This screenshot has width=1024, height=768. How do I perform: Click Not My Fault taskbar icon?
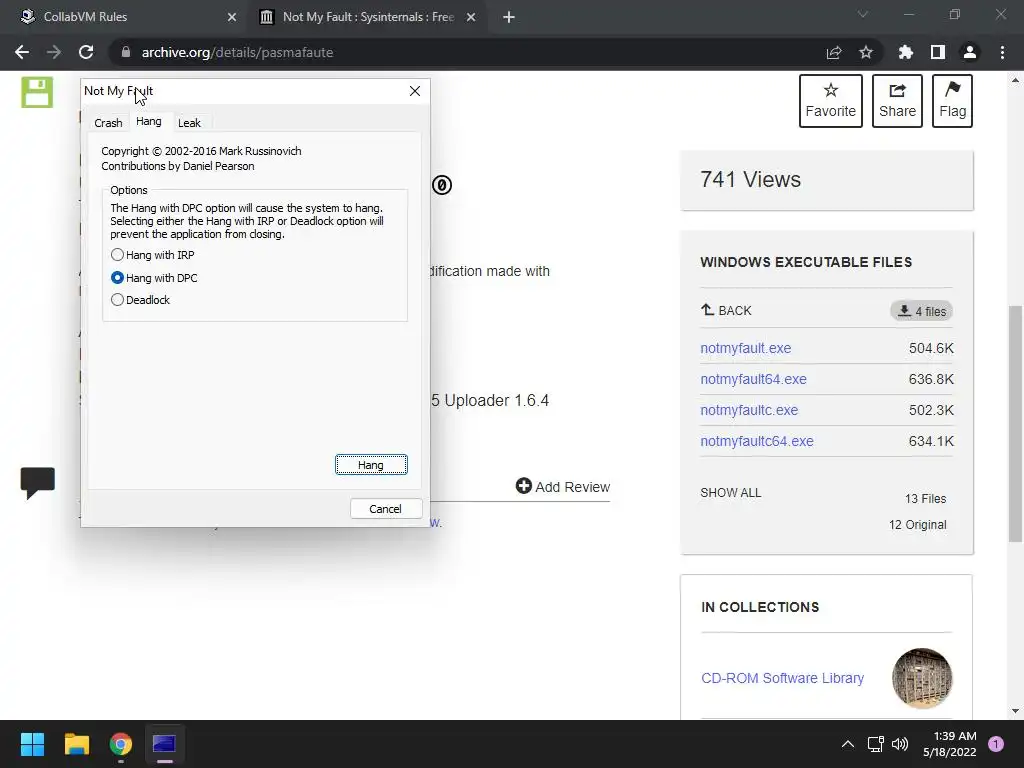[x=165, y=744]
